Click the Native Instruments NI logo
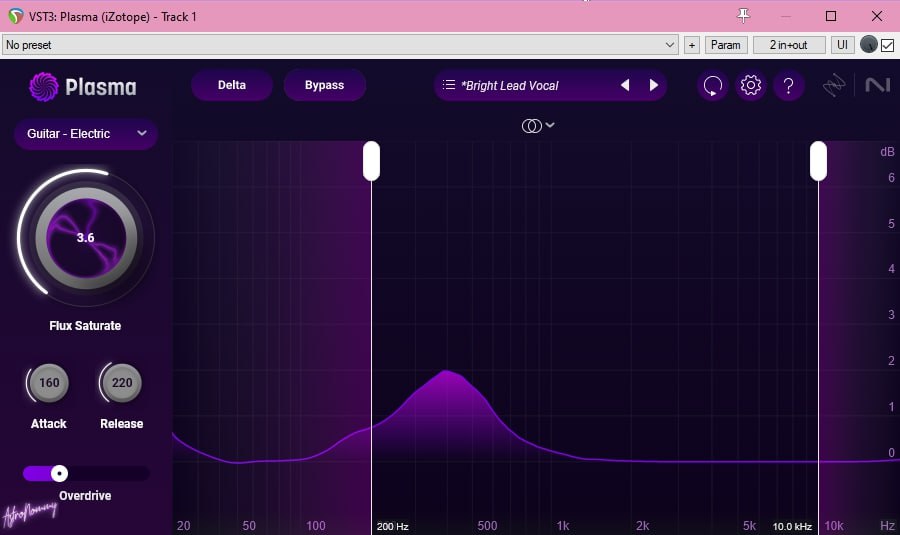900x535 pixels. tap(878, 86)
